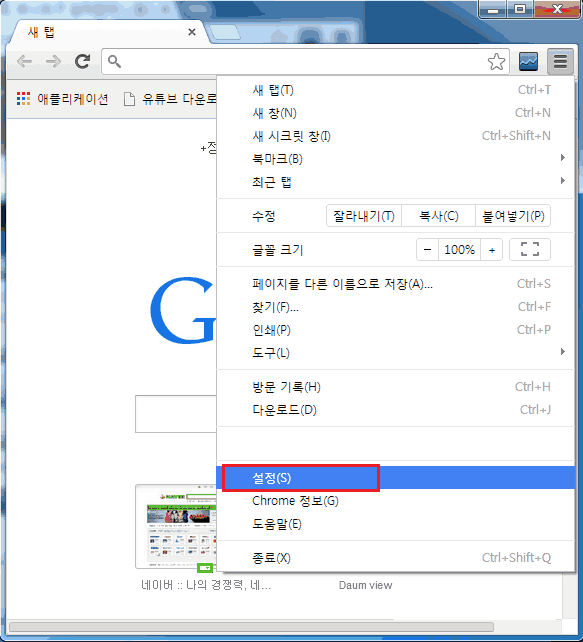Reload the page with the refresh icon

pos(82,61)
